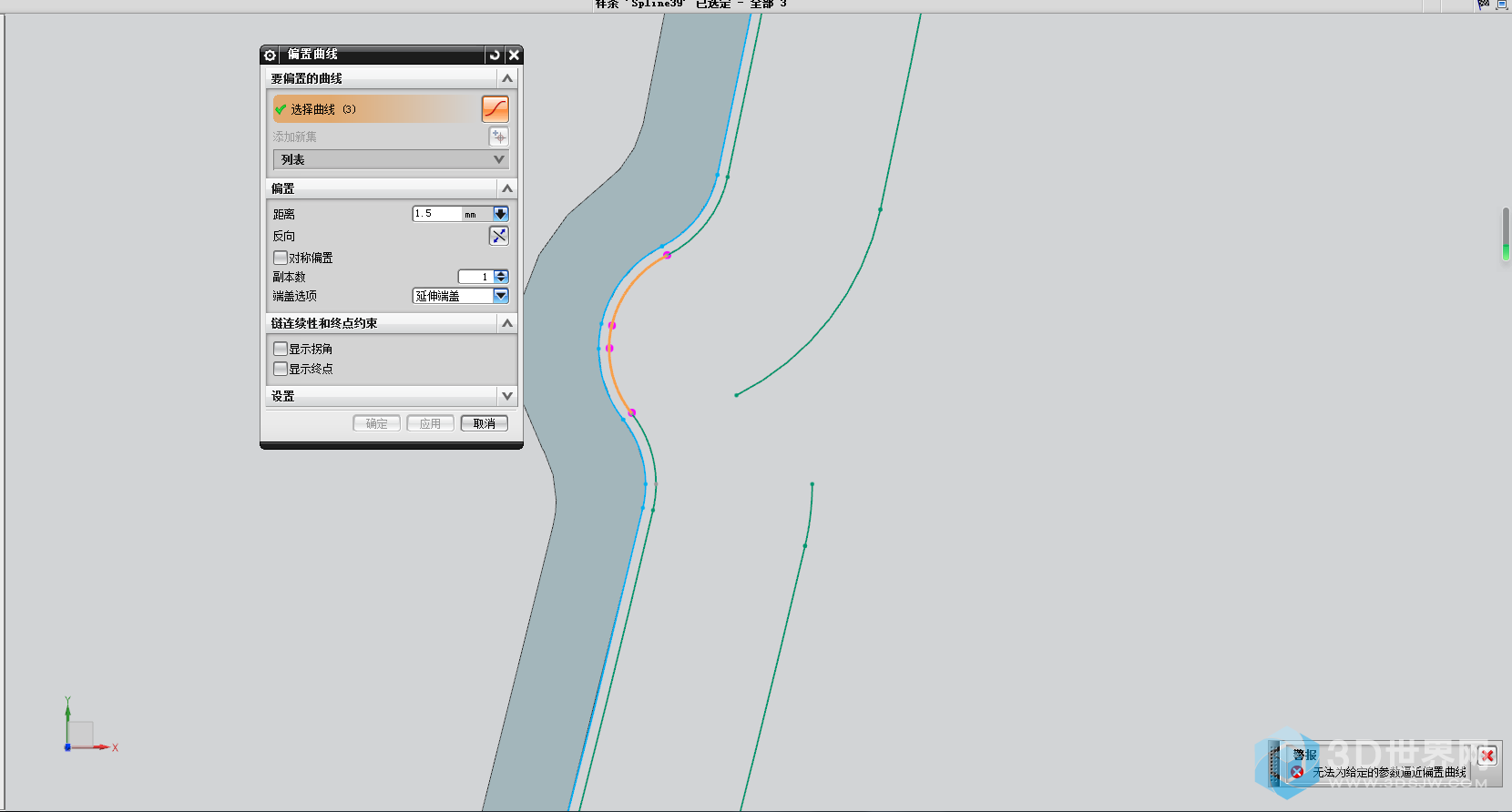Viewport: 1512px width, 812px height.
Task: Click the XYZ coordinate triad in viewport
Action: click(x=89, y=726)
